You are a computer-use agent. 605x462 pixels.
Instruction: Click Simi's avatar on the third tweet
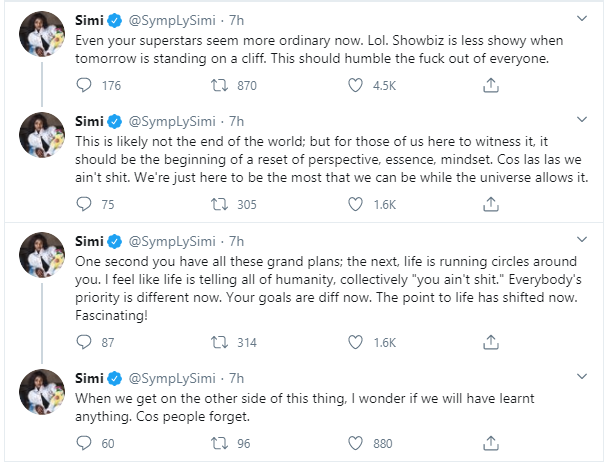pyautogui.click(x=40, y=258)
